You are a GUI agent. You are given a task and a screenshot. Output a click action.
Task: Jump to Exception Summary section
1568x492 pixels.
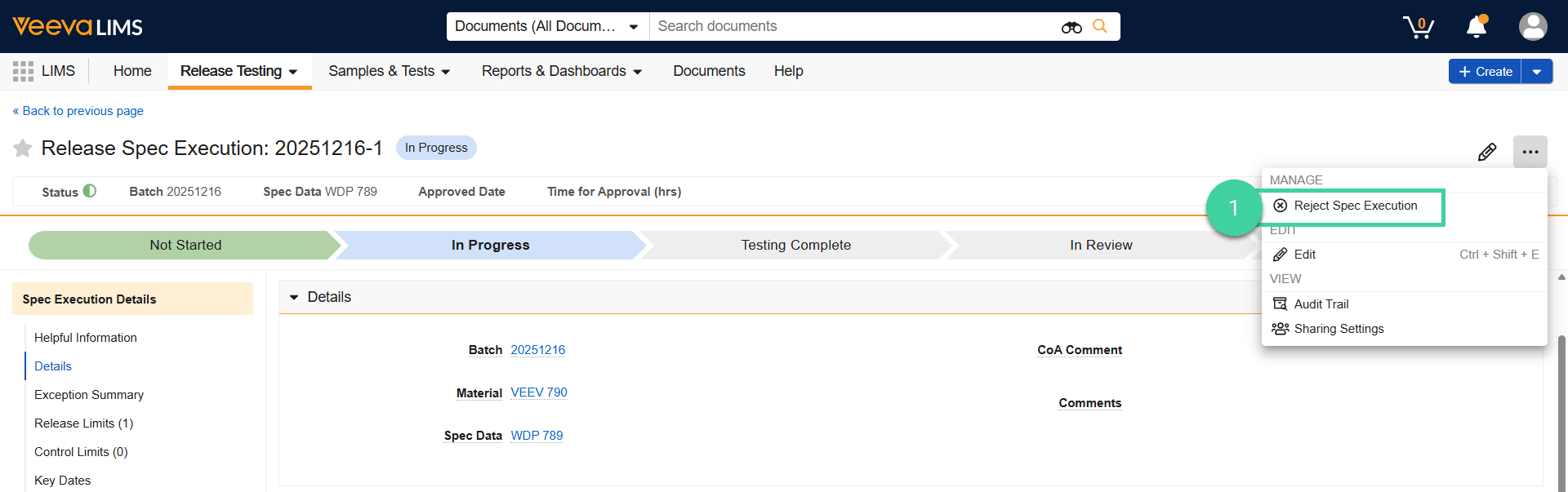coord(89,395)
